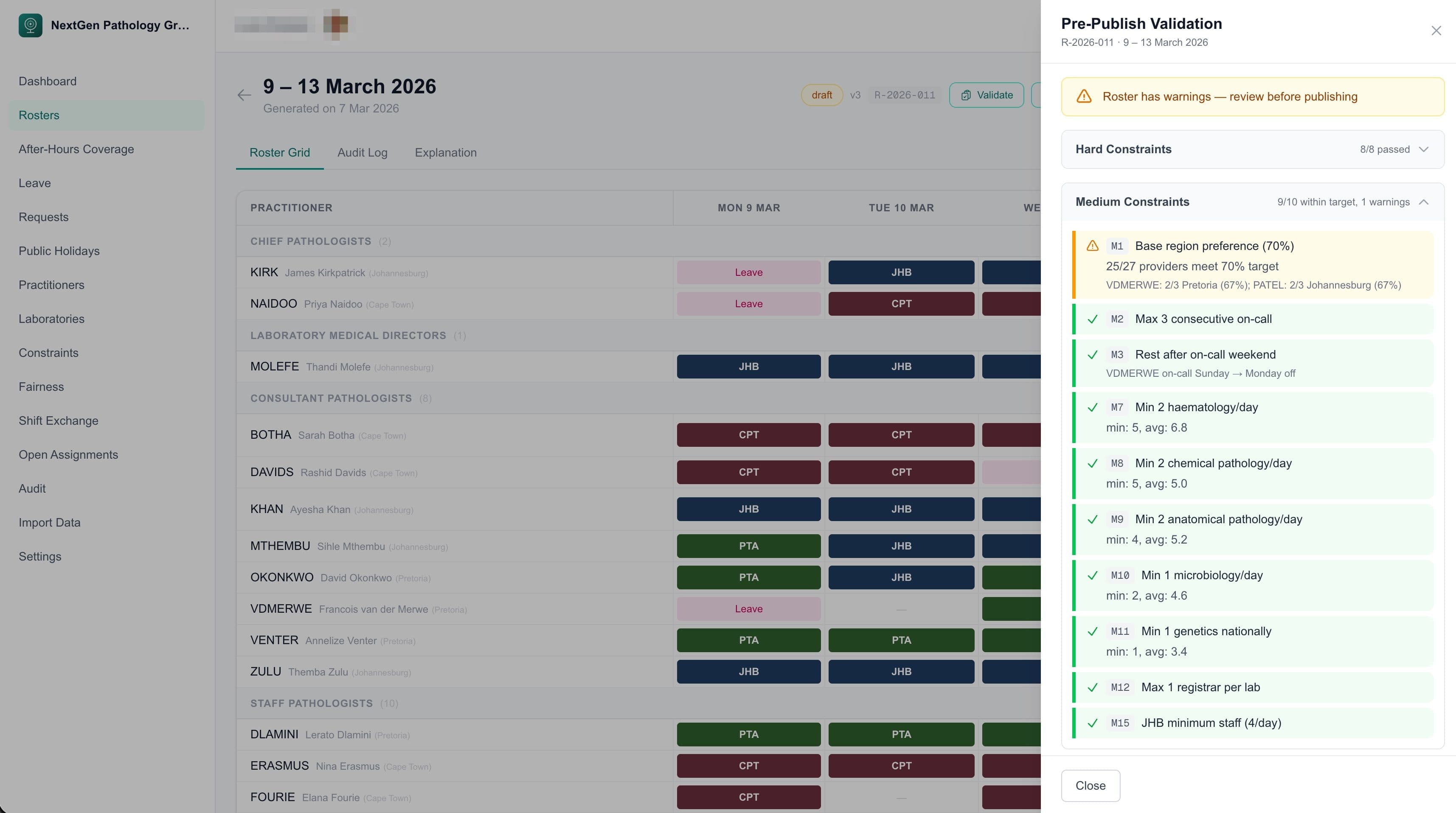Dismiss the Pre-Publish Validation panel
The height and width of the screenshot is (813, 1456).
pos(1436,31)
